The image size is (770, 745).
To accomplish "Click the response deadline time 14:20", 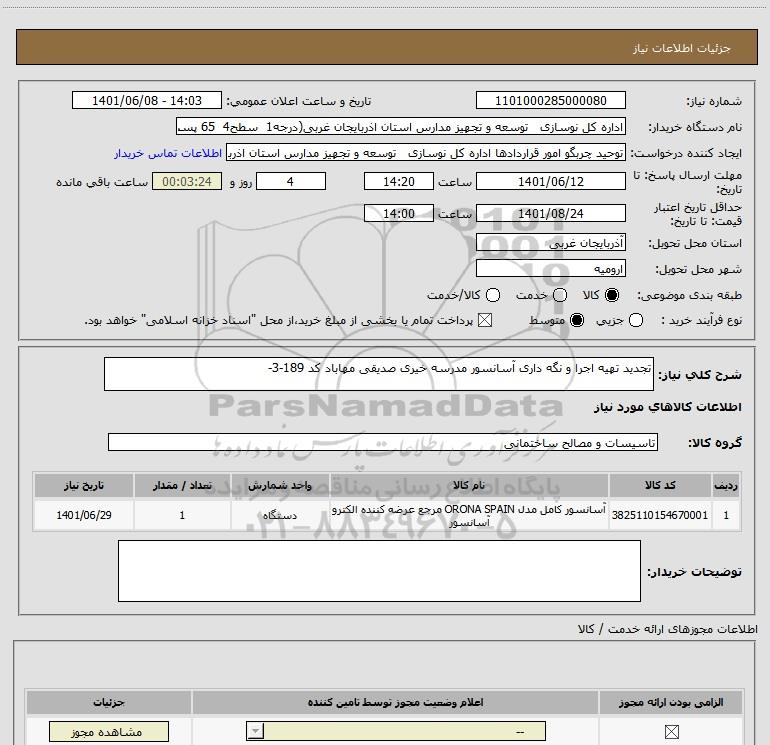I will pyautogui.click(x=399, y=182).
